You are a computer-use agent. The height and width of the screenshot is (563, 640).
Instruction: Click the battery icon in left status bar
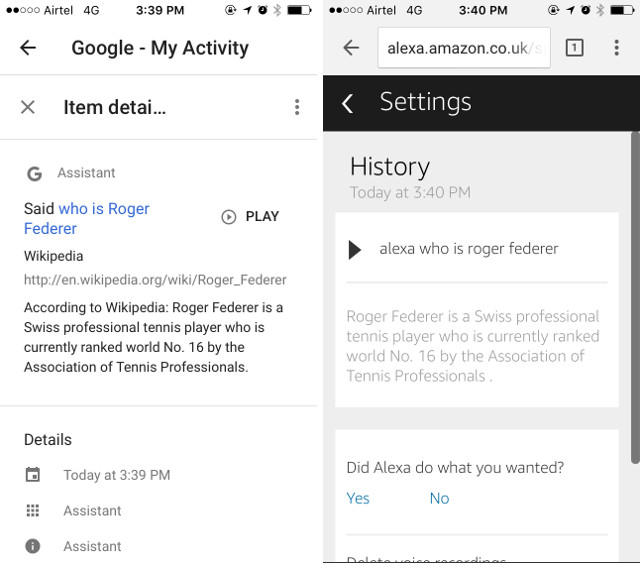(300, 10)
